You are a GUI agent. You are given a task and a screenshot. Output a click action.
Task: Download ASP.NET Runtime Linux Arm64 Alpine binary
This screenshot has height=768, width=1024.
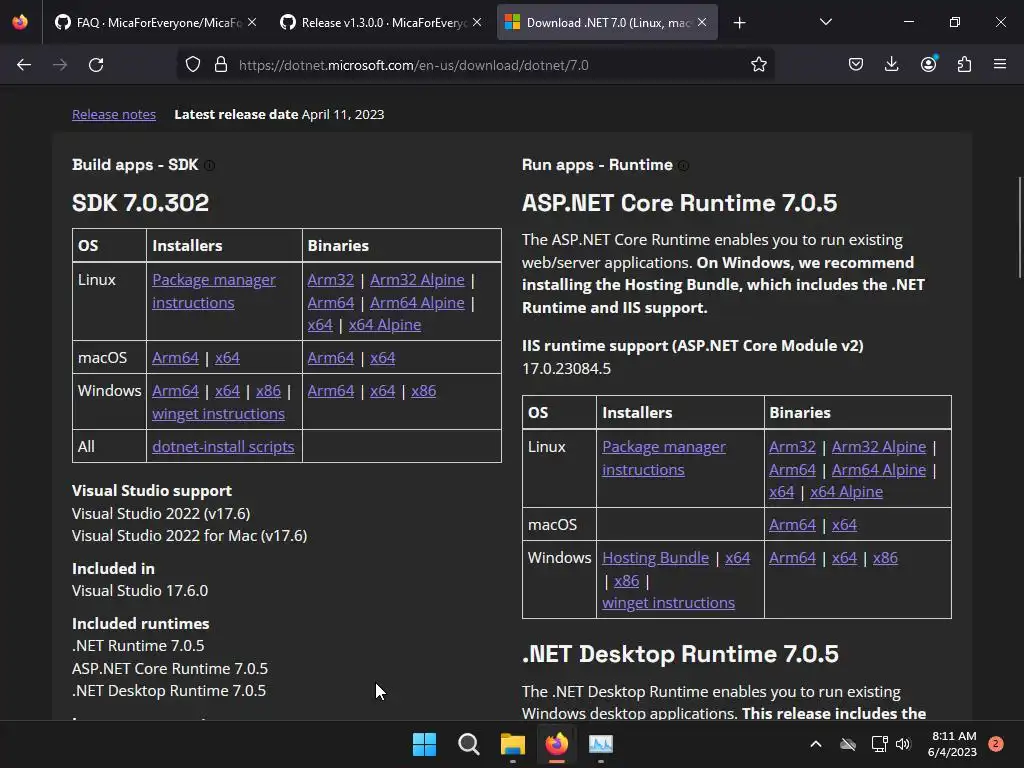[879, 470]
